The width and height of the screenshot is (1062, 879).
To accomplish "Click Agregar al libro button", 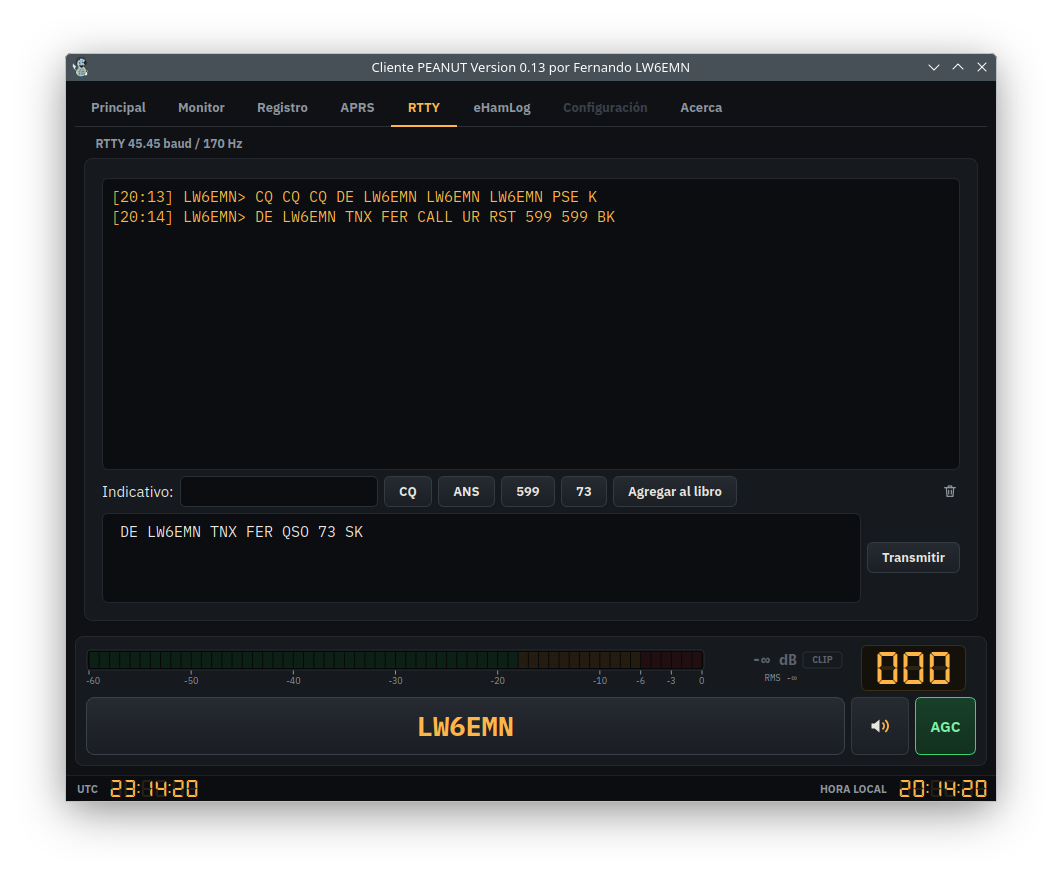I will tap(675, 492).
